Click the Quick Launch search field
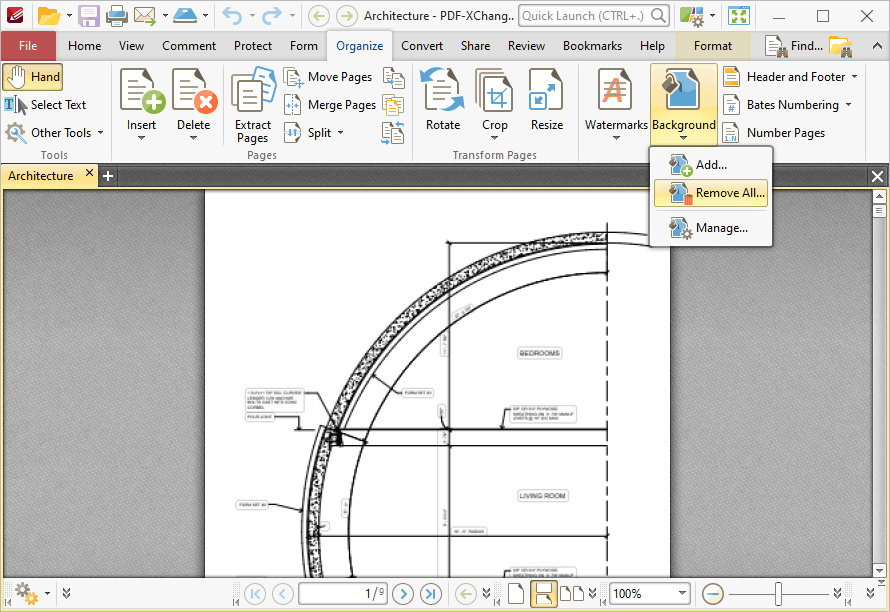The image size is (890, 612). click(x=585, y=16)
